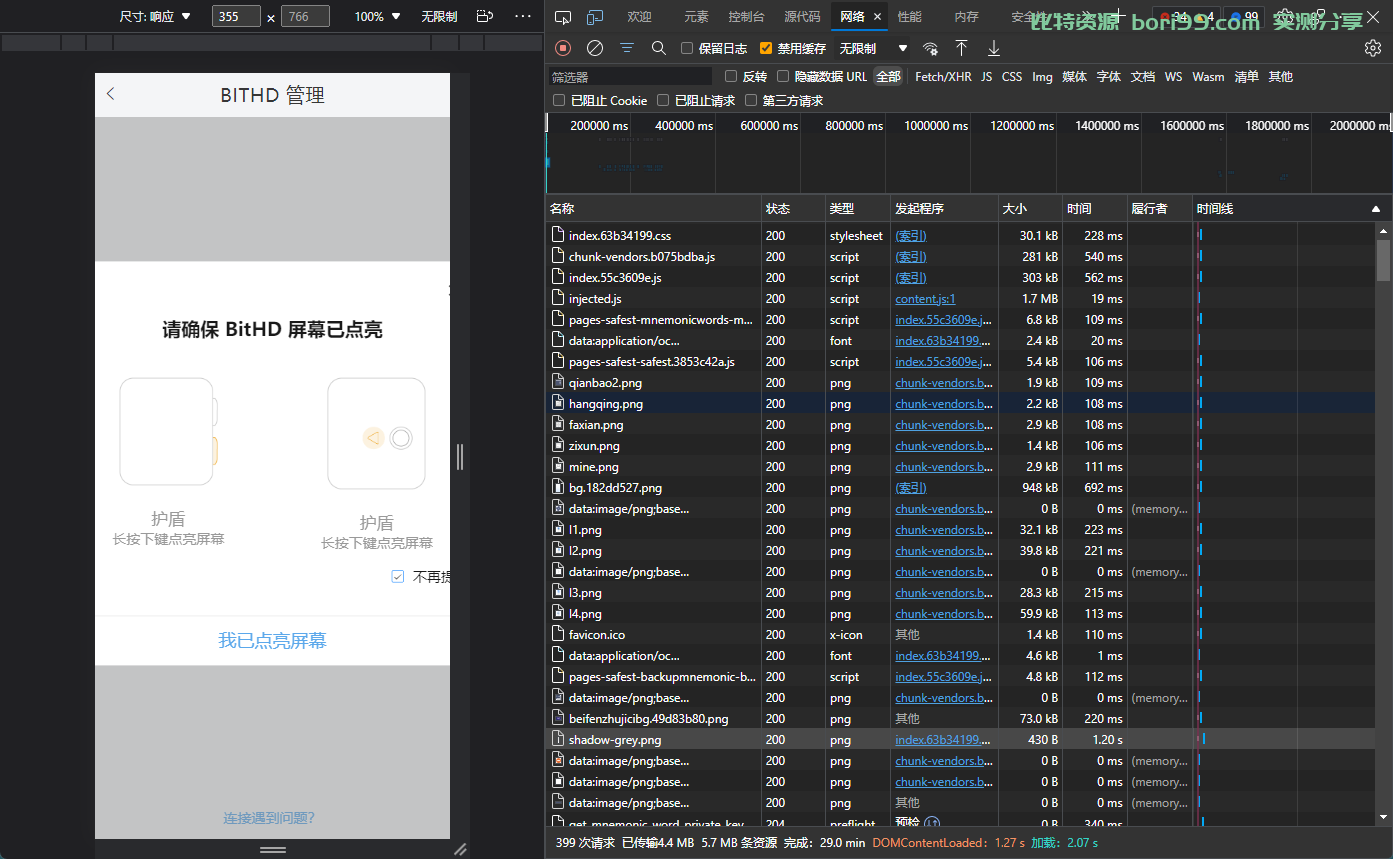The height and width of the screenshot is (859, 1393).
Task: Close the 网络 tab
Action: click(x=878, y=17)
